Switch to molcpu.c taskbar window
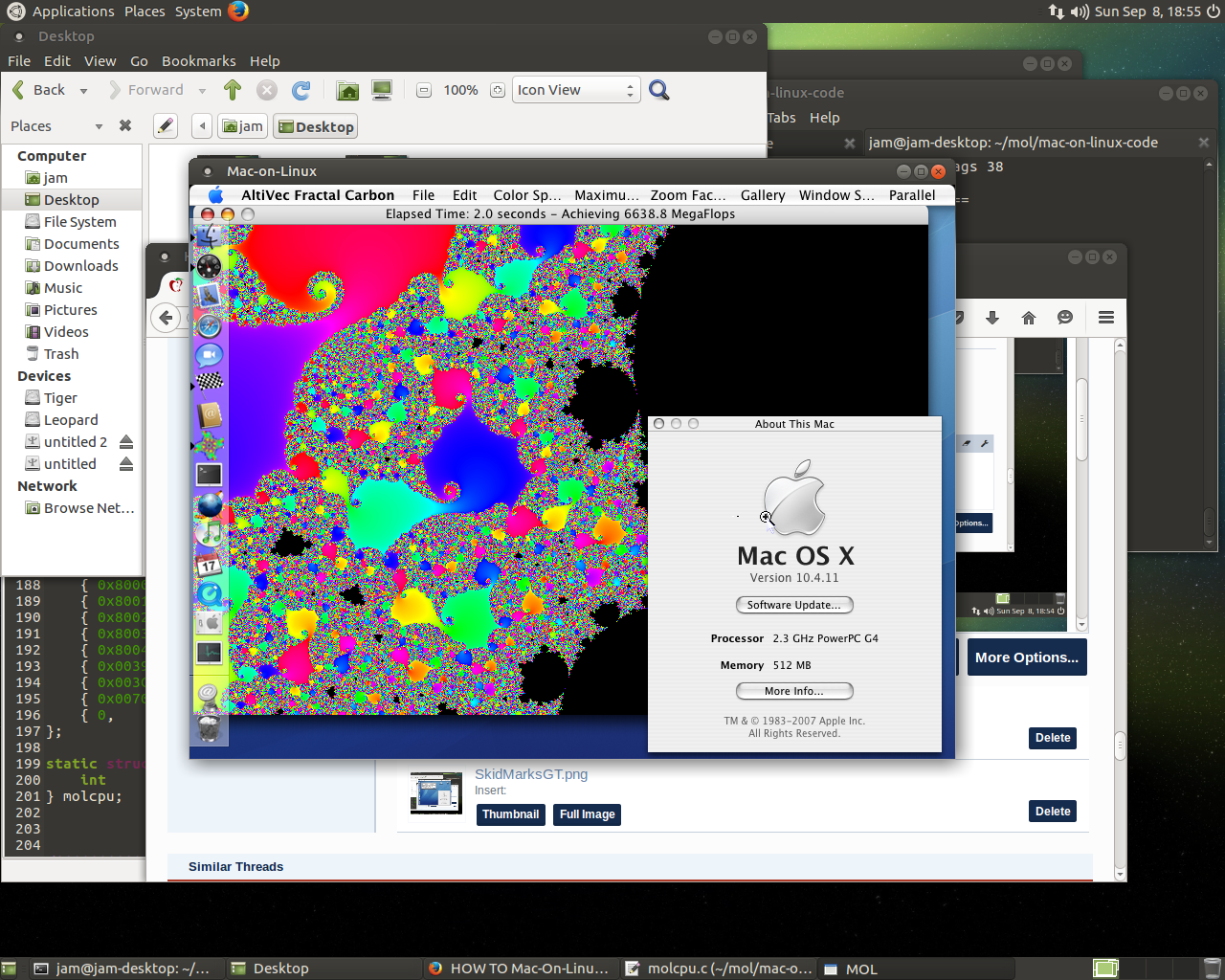The width and height of the screenshot is (1225, 980). pos(719,969)
